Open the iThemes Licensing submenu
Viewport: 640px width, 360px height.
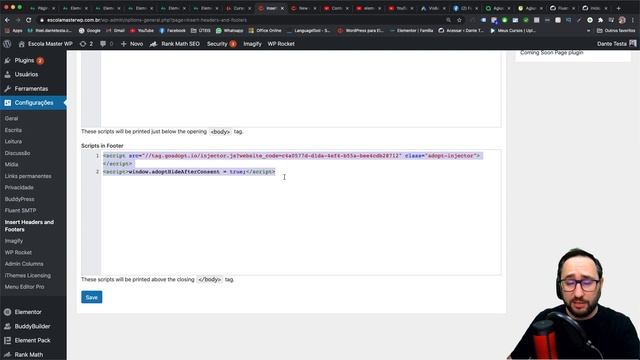point(28,275)
